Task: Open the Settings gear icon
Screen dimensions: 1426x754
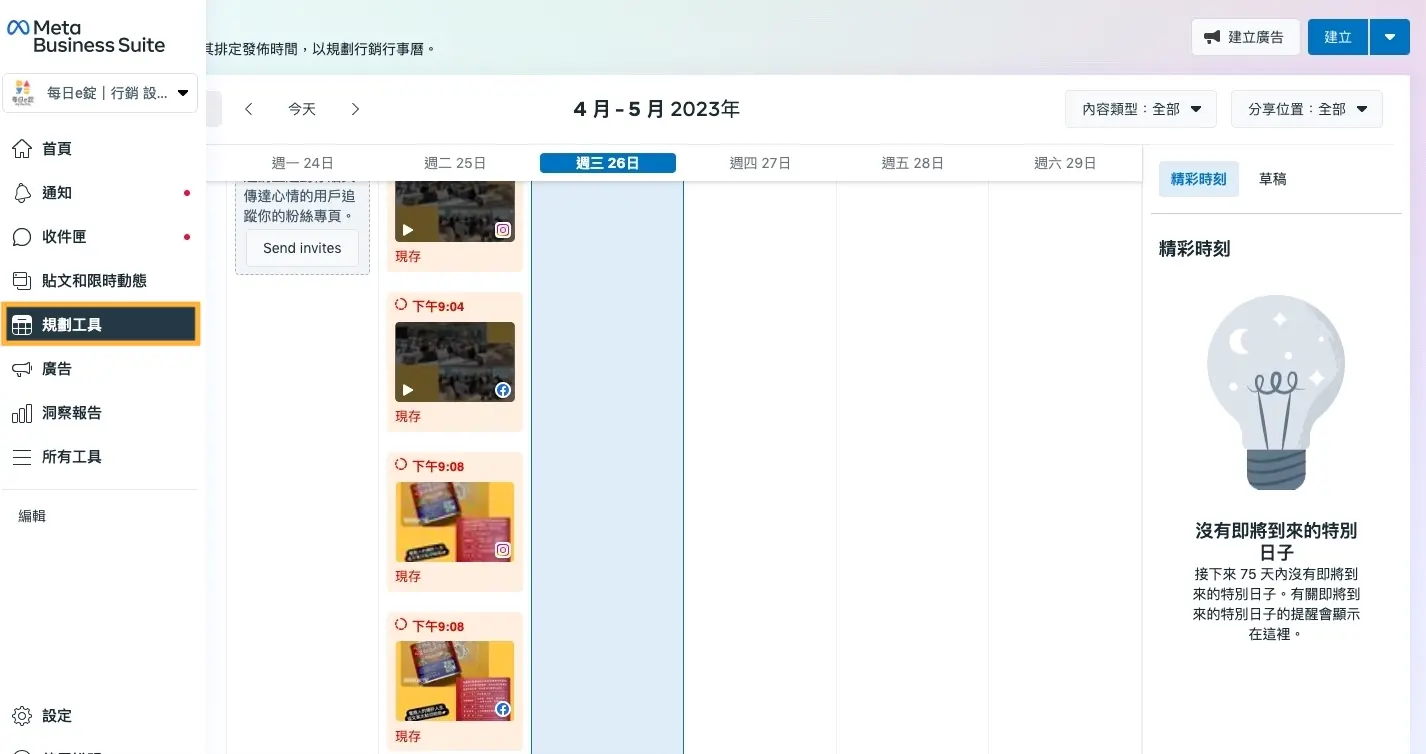Action: point(22,716)
